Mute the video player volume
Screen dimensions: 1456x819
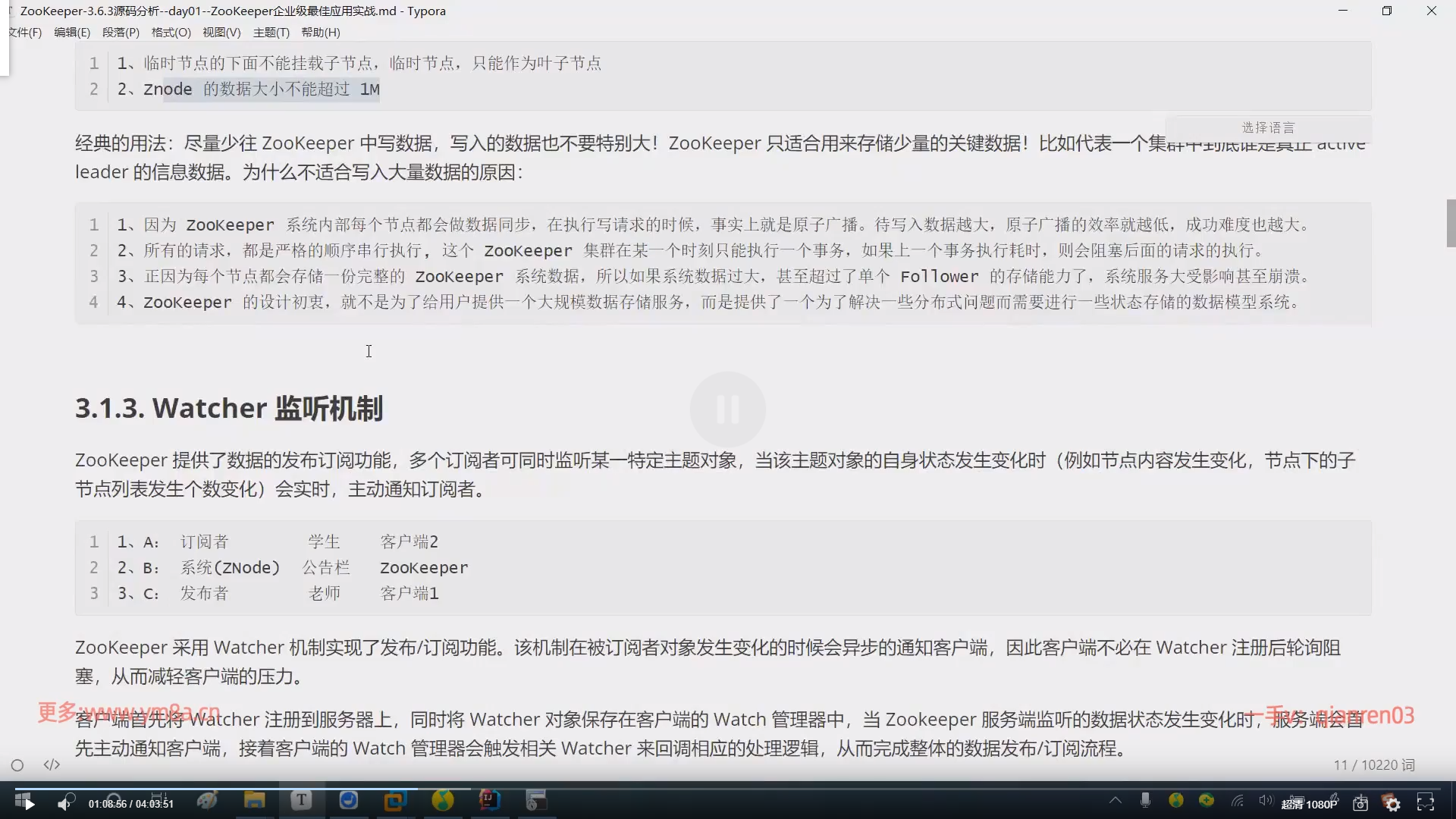click(x=64, y=804)
